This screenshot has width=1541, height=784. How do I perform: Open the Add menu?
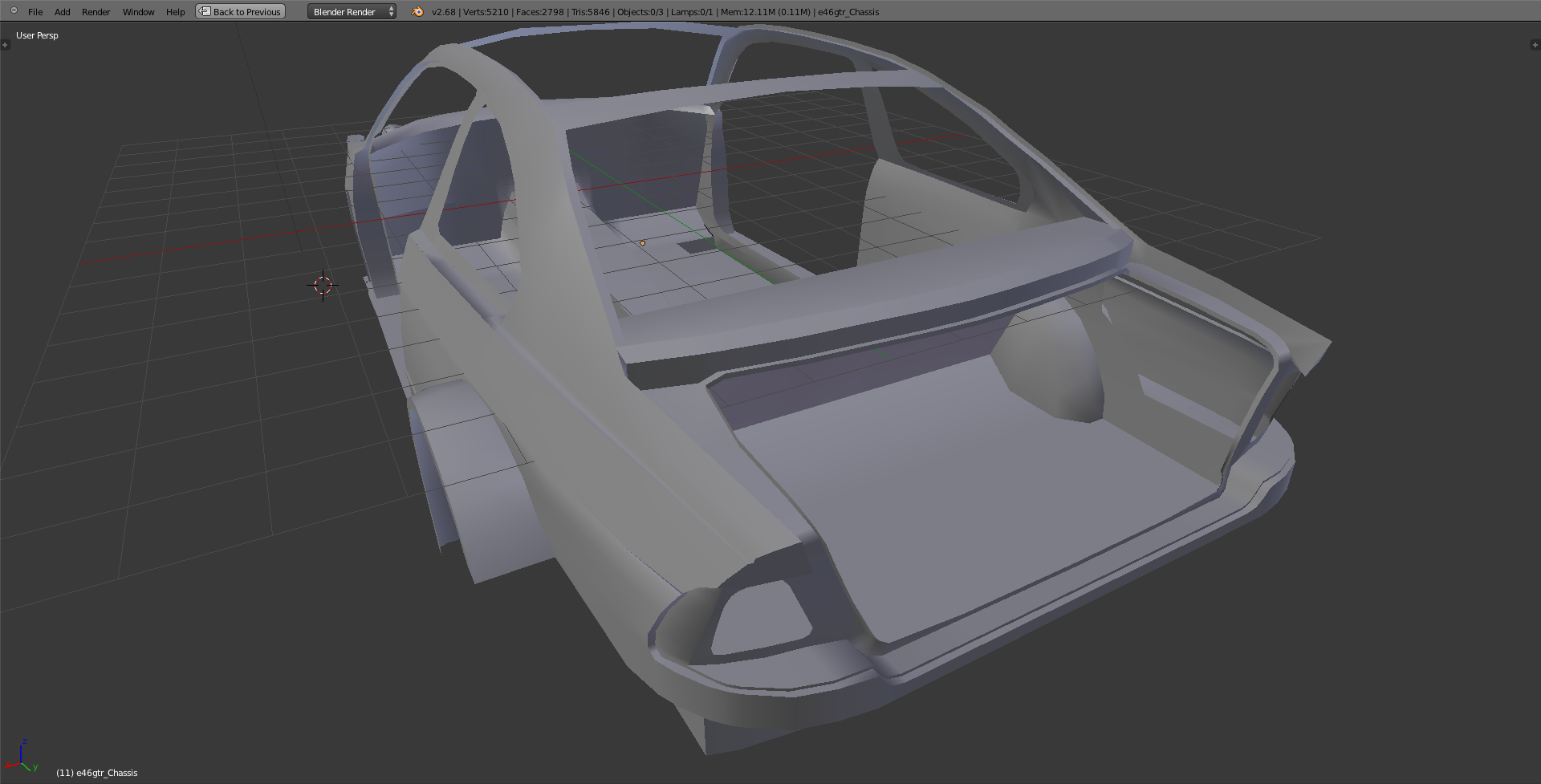point(63,12)
